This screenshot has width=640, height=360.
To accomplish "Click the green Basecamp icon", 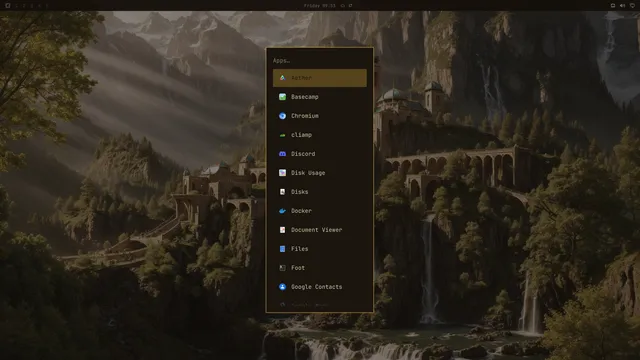I will (x=282, y=97).
